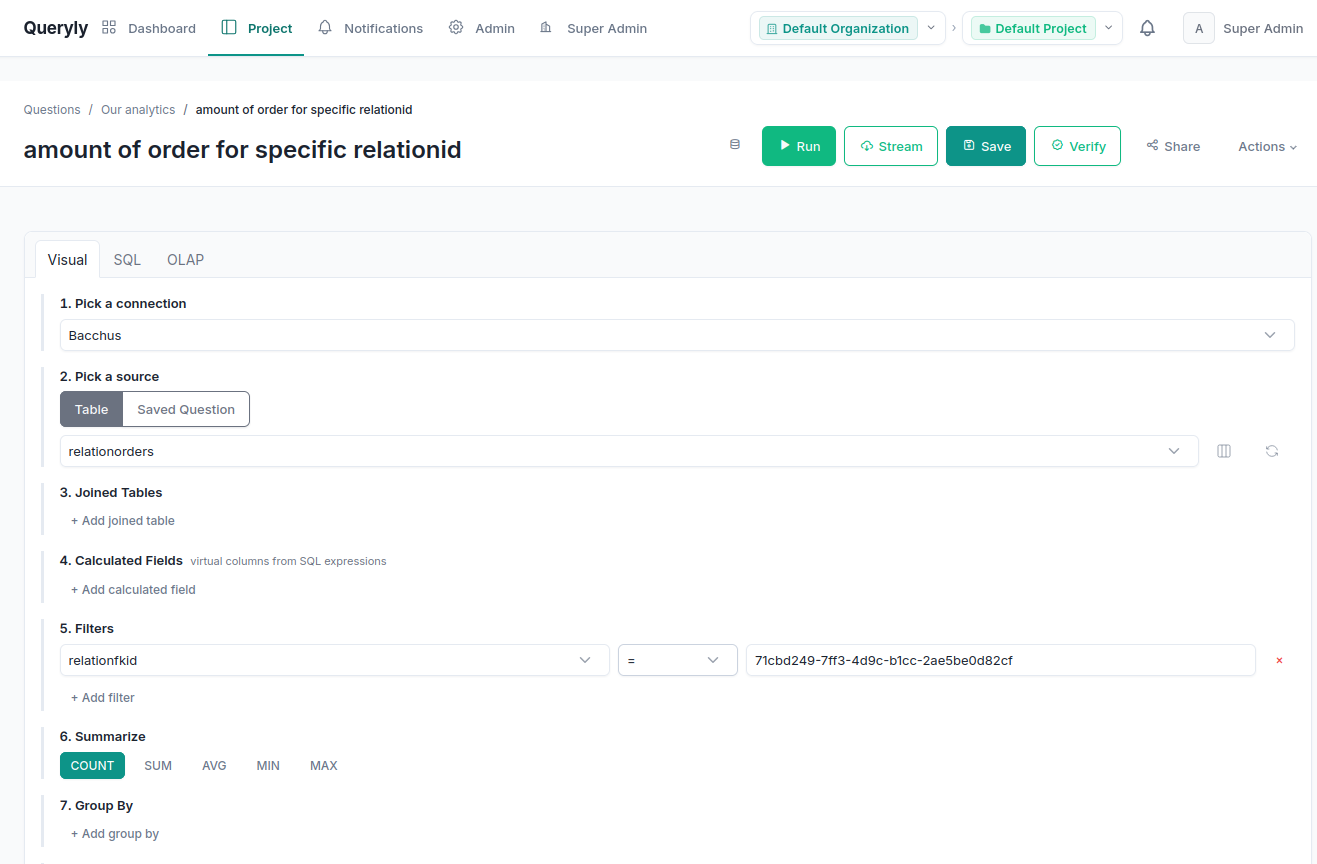
Task: Run the query
Action: coord(798,145)
